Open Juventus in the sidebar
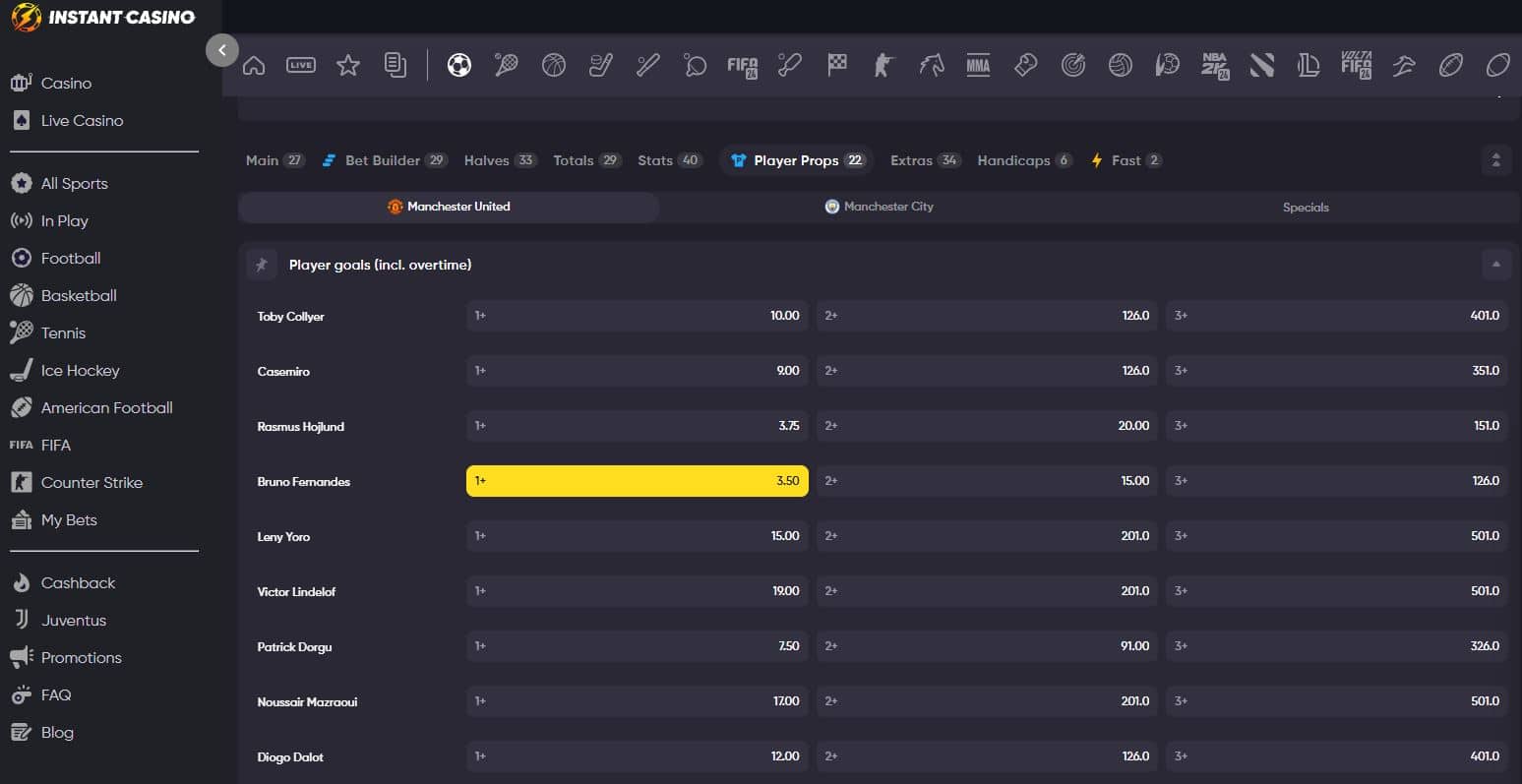This screenshot has height=784, width=1522. point(73,621)
